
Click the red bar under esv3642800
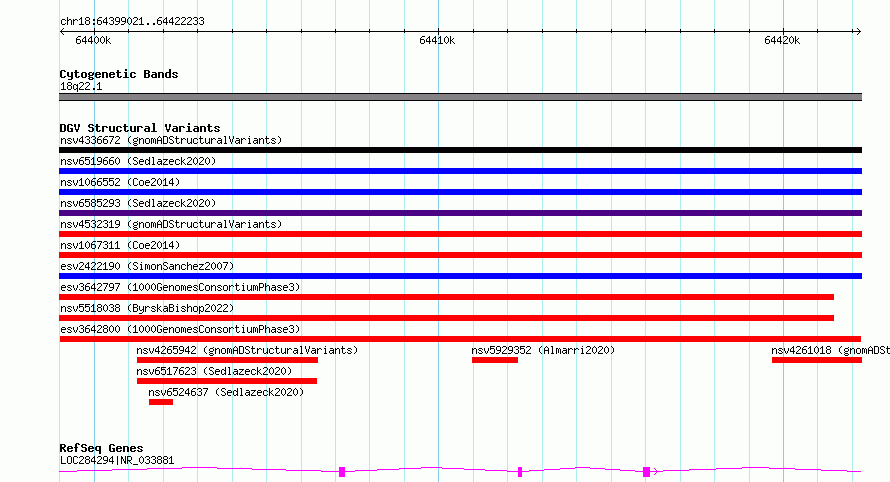(460, 339)
